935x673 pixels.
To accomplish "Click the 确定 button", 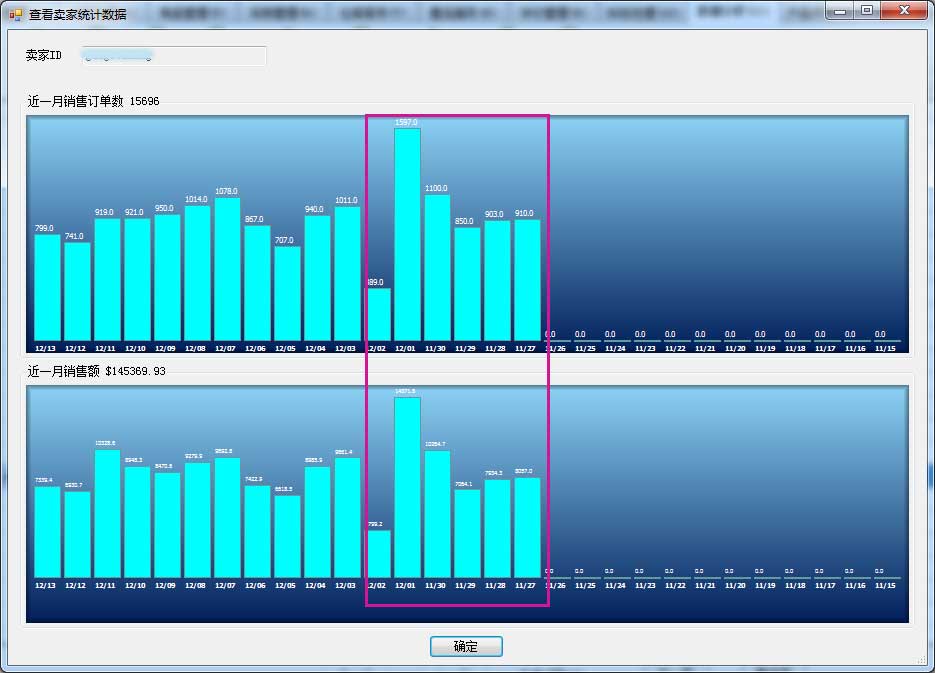I will 466,647.
